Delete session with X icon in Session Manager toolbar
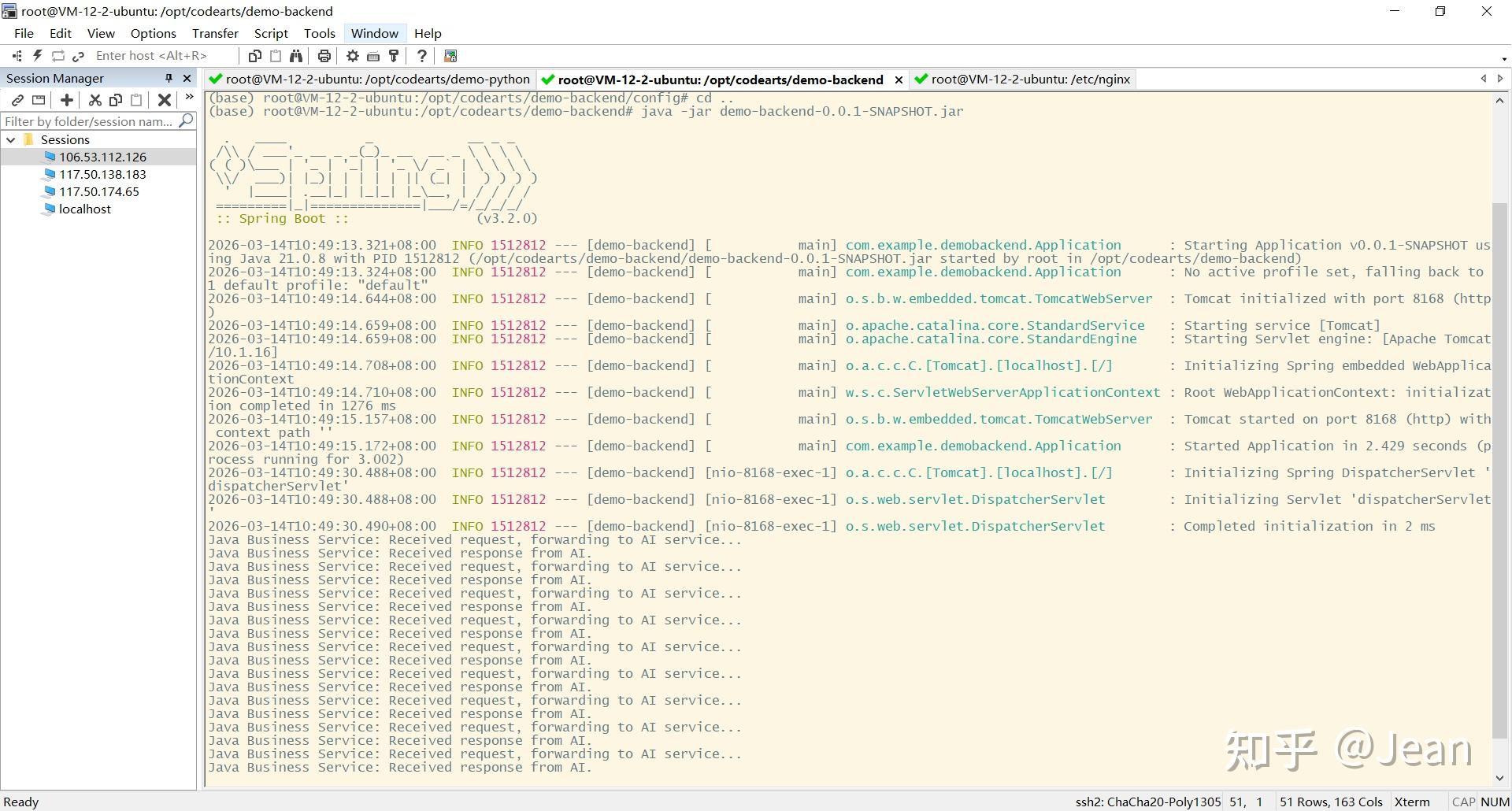The image size is (1512, 811). pos(165,100)
